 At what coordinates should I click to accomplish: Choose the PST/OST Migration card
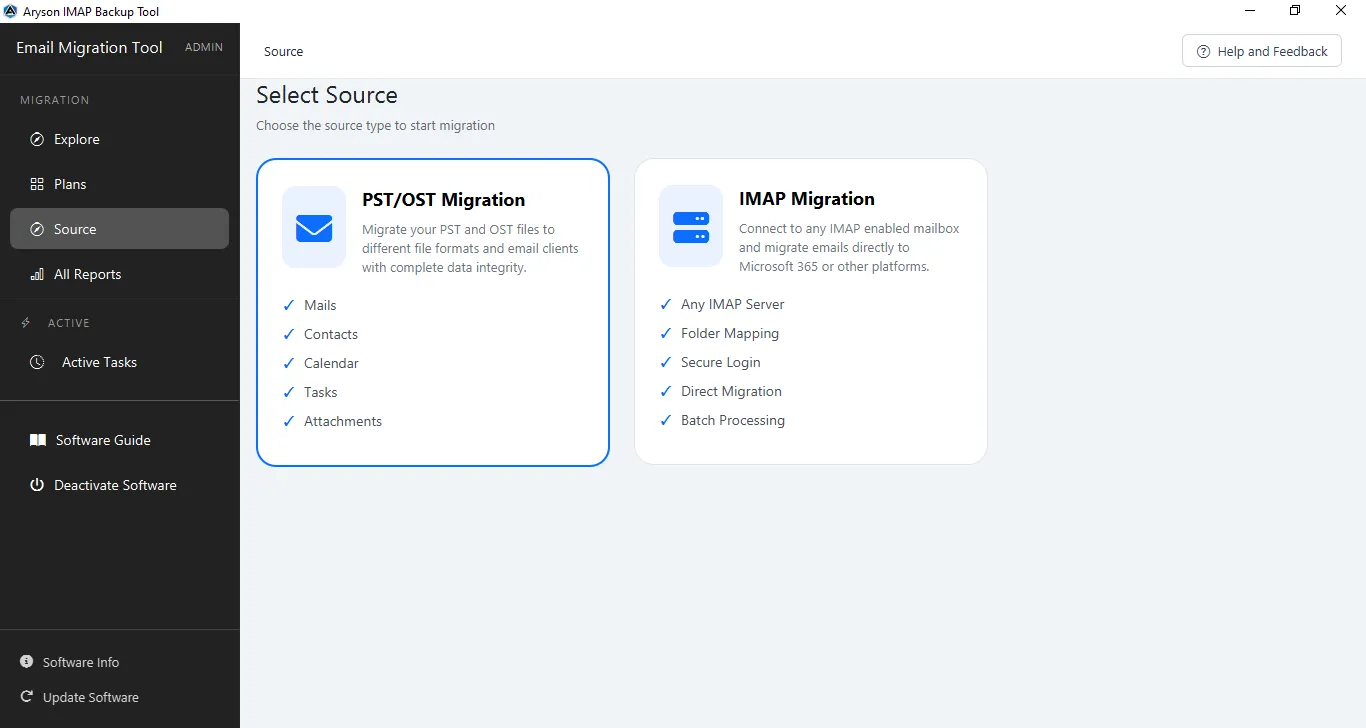tap(433, 312)
